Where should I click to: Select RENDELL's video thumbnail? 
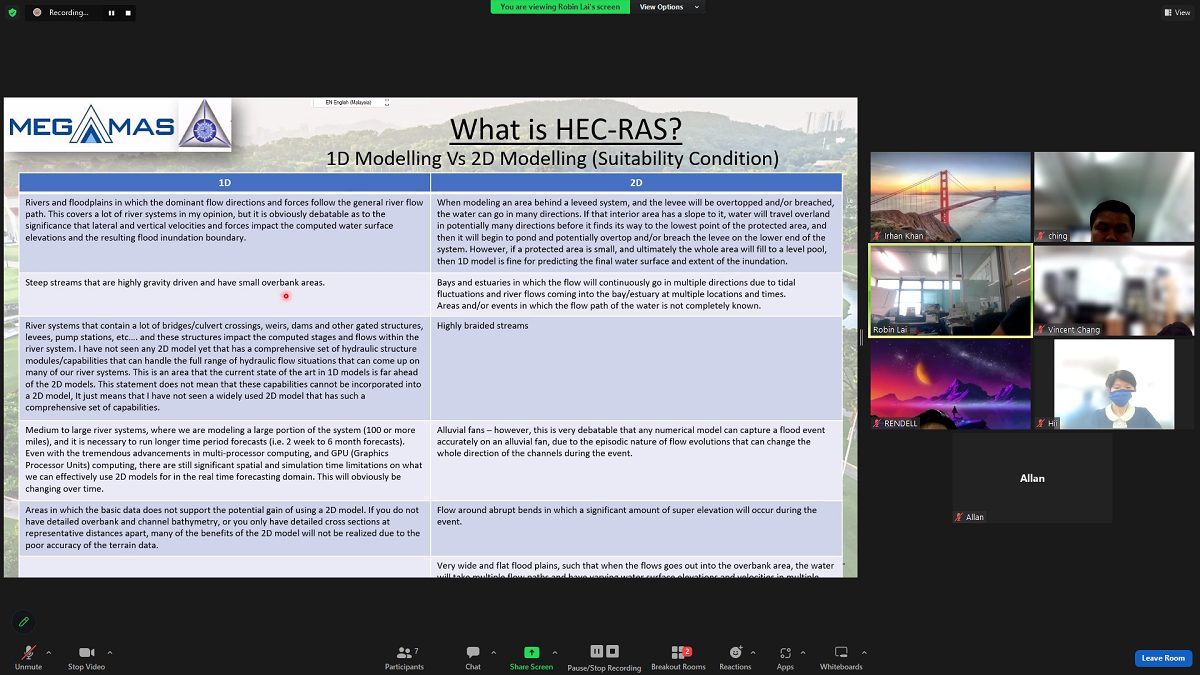(x=950, y=384)
